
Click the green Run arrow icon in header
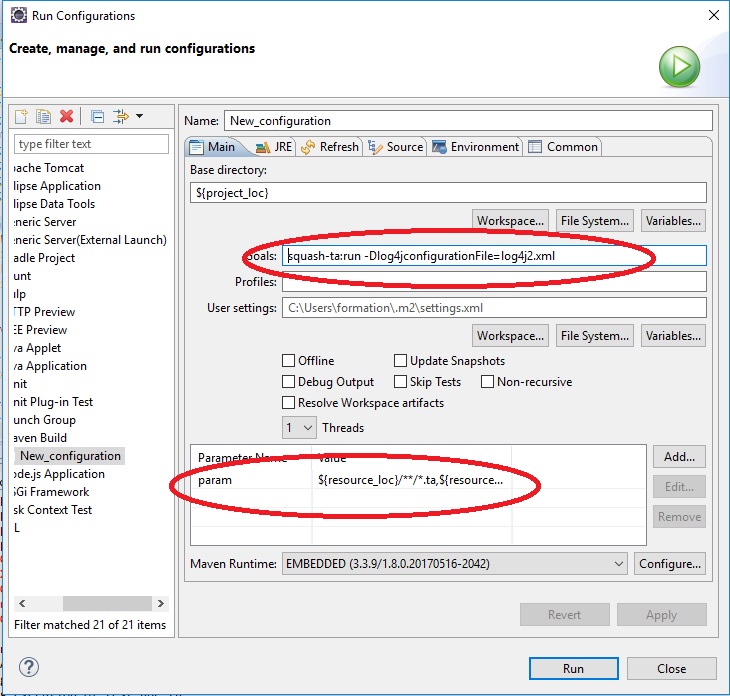coord(678,67)
